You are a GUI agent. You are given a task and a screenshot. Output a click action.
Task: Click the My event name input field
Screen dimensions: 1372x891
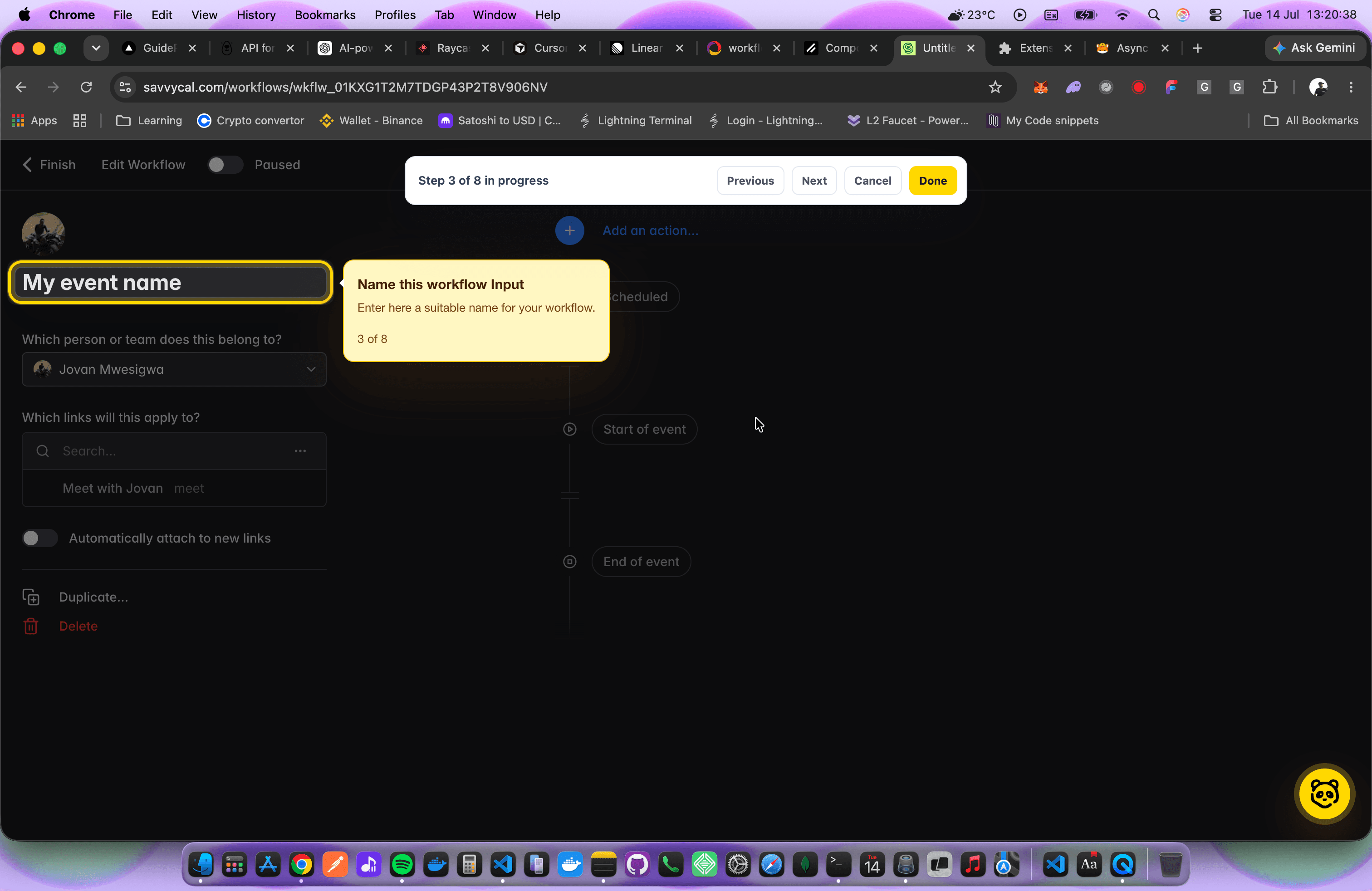point(171,282)
